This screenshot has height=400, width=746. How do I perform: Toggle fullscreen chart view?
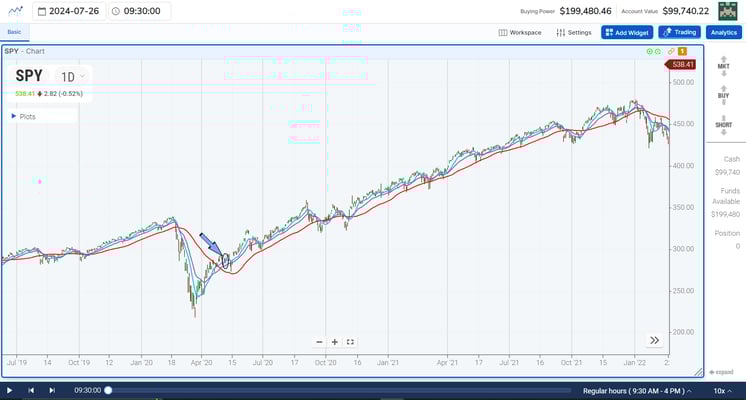click(351, 342)
